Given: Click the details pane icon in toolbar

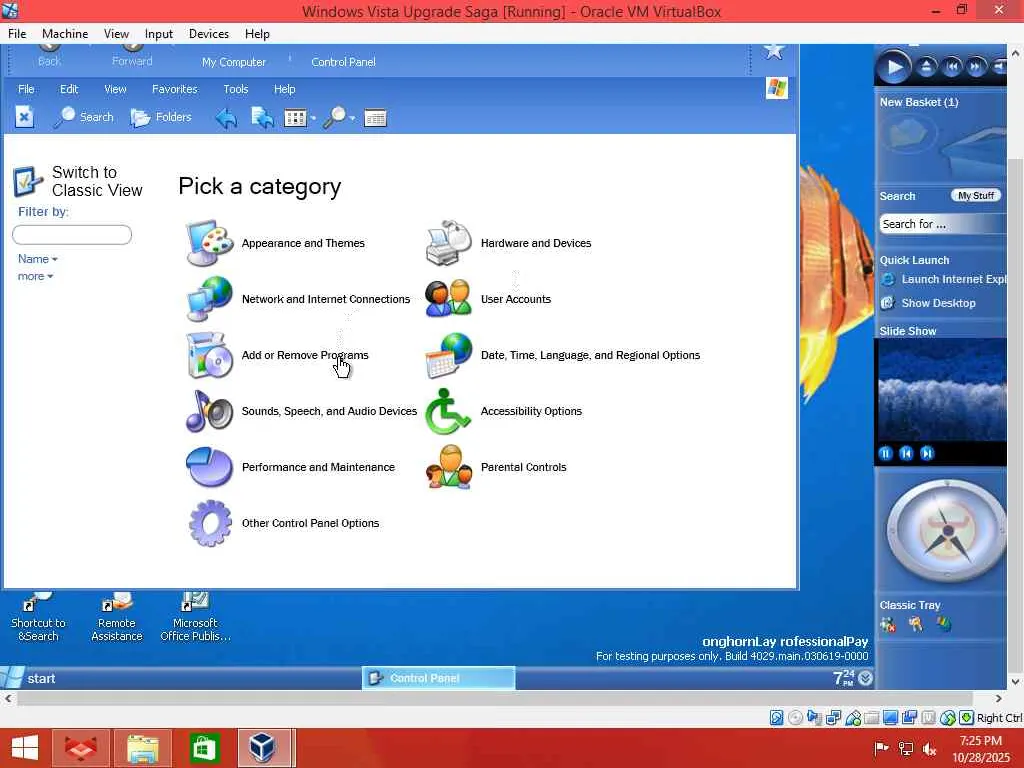Looking at the screenshot, I should pos(376,118).
